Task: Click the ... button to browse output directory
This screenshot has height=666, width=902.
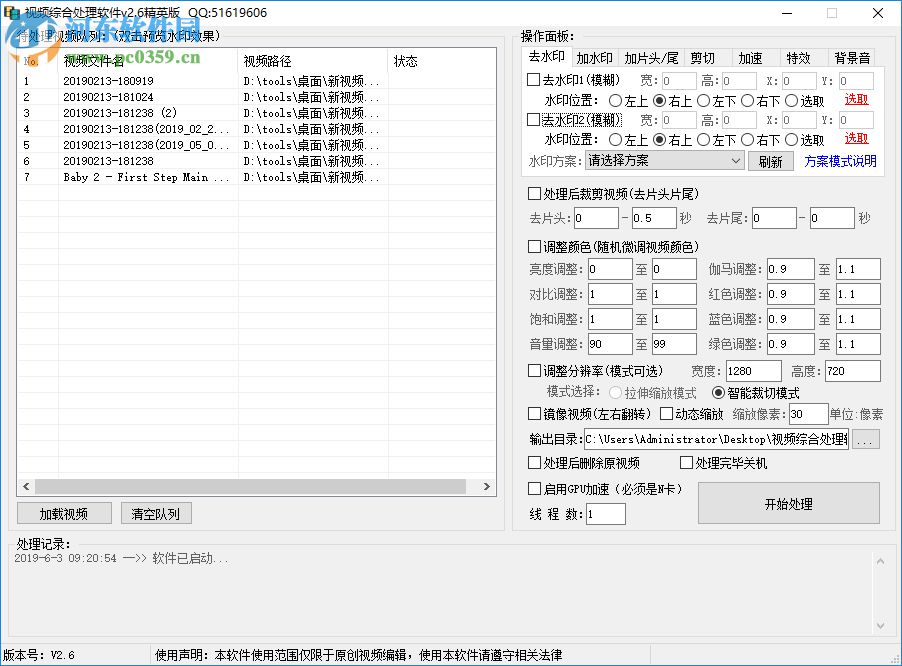Action: [x=866, y=438]
